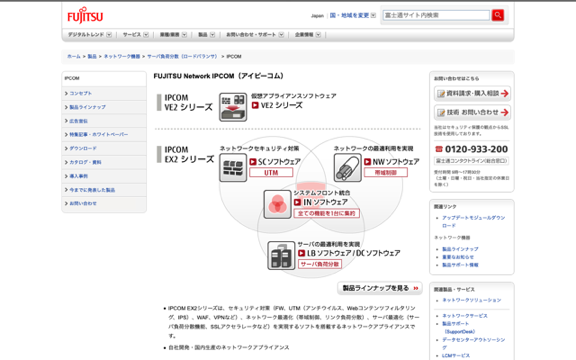Open the SC ソフトウェア link
This screenshot has width=576, height=360.
point(275,162)
